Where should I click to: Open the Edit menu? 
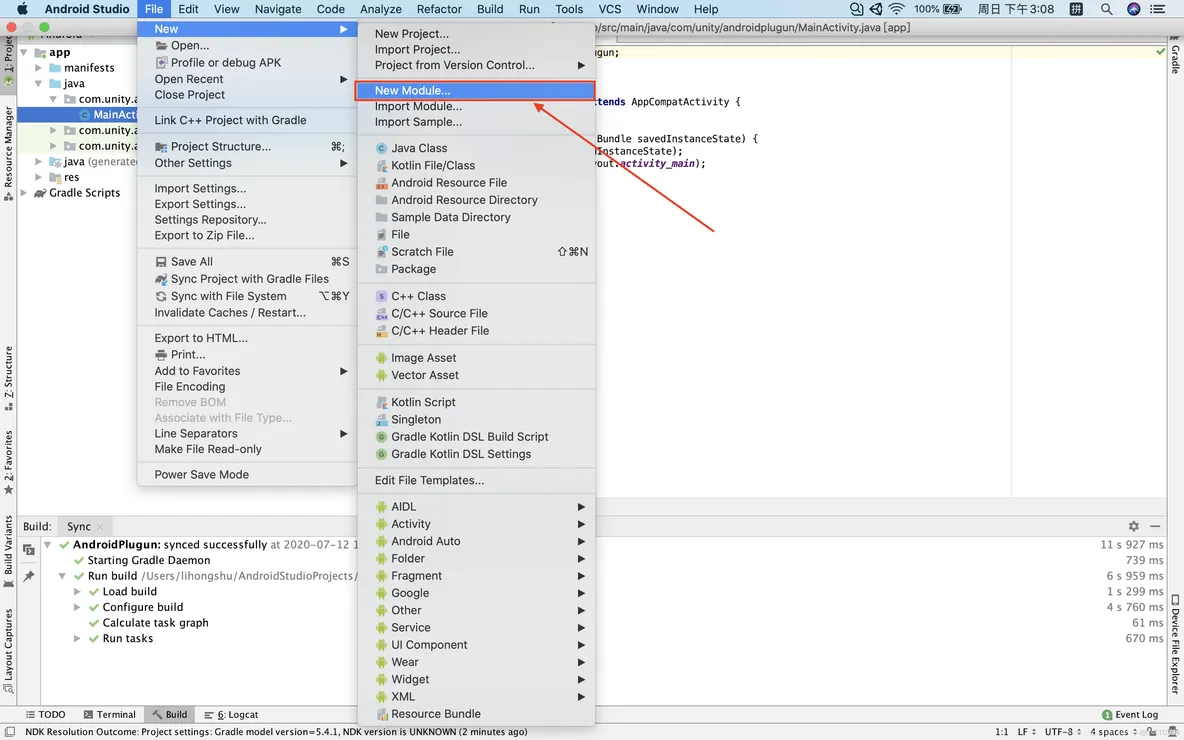(x=188, y=9)
